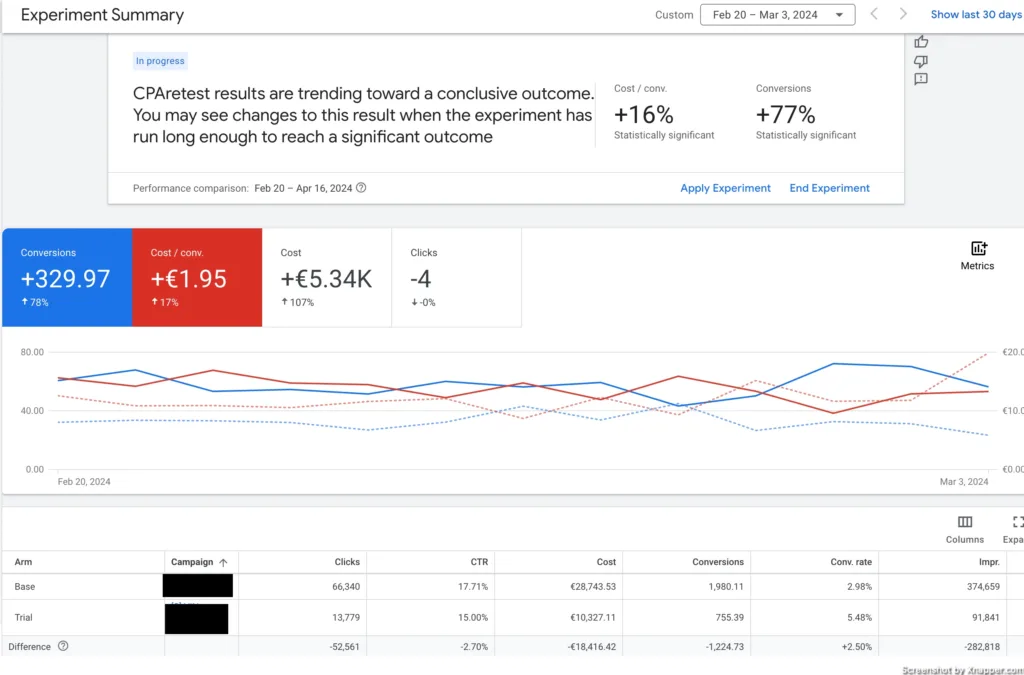1024x675 pixels.
Task: Click Base CTR value 17.71%
Action: coord(473,586)
